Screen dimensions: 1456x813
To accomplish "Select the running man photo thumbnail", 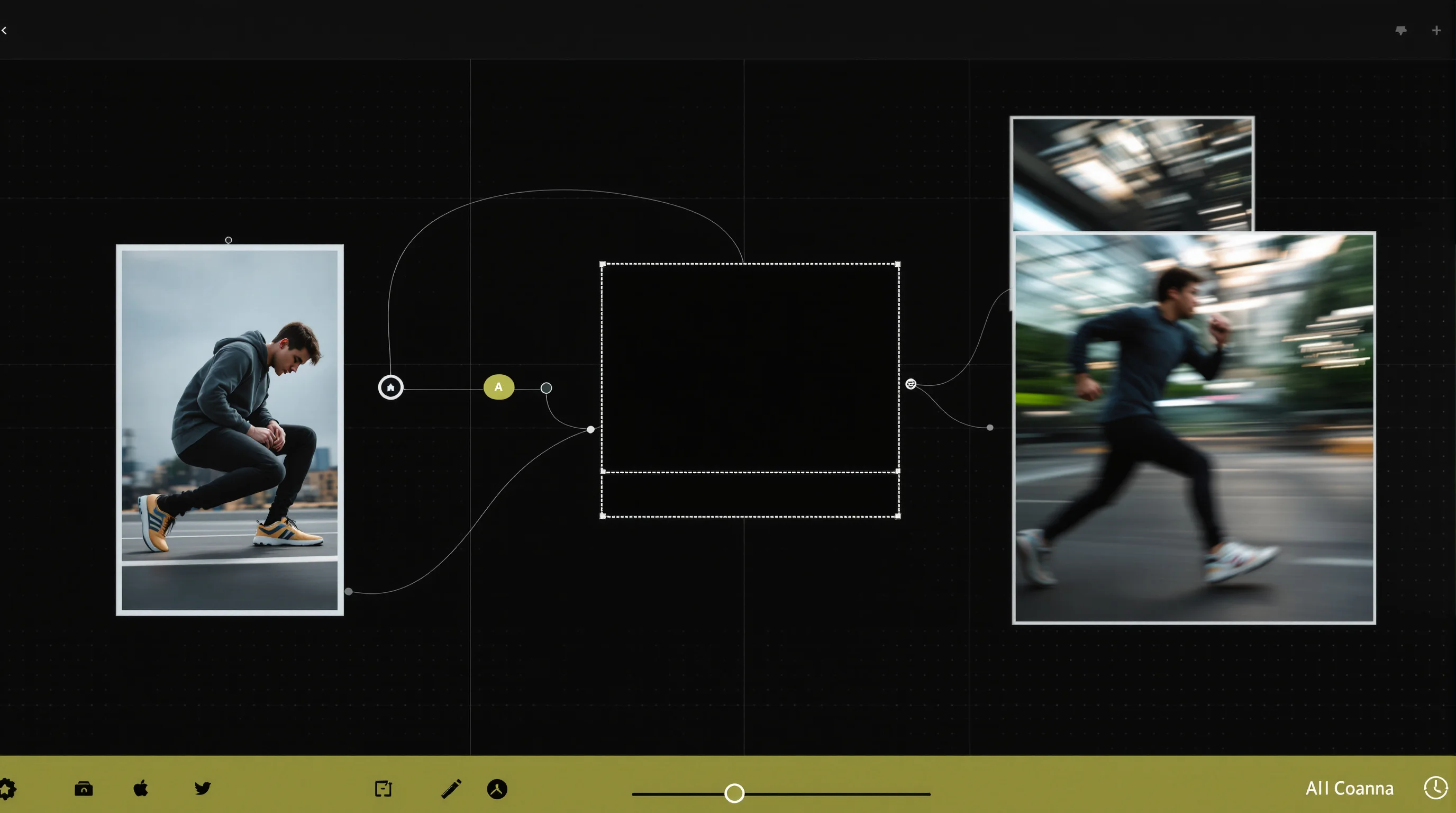I will pos(1194,428).
